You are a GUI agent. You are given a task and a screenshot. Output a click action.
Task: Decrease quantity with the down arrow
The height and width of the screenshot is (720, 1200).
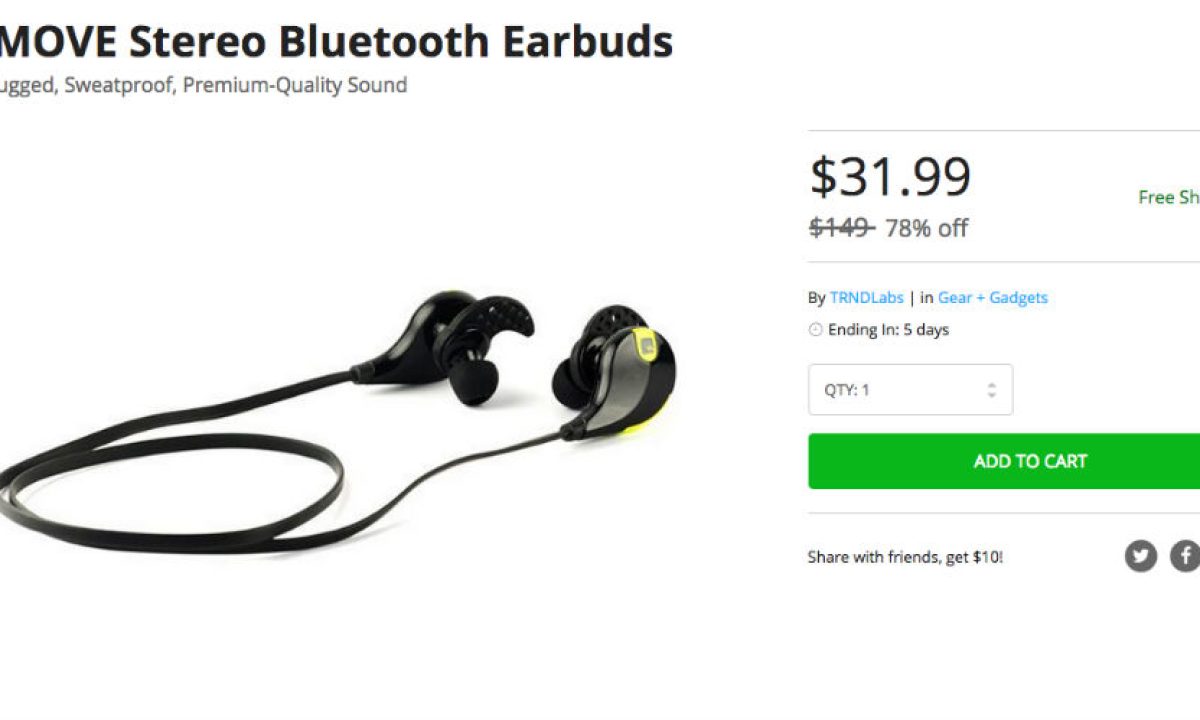991,395
